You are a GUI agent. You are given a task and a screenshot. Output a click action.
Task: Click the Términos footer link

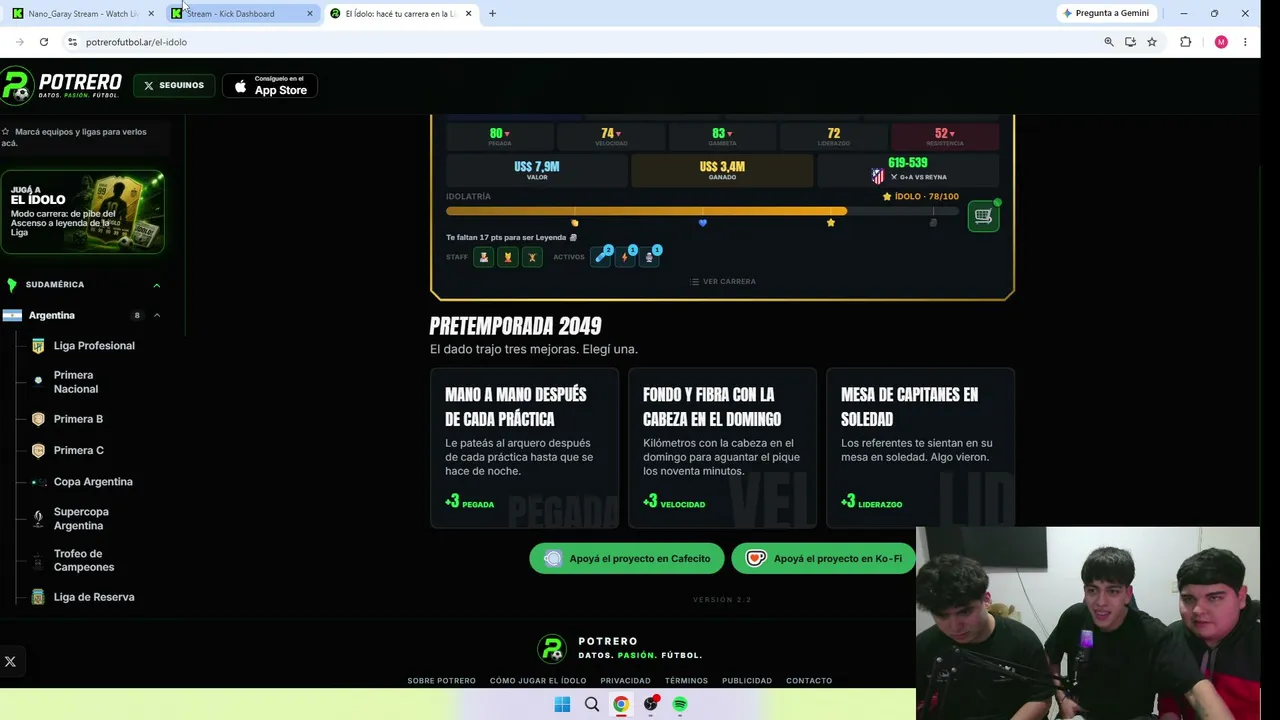pyautogui.click(x=686, y=681)
